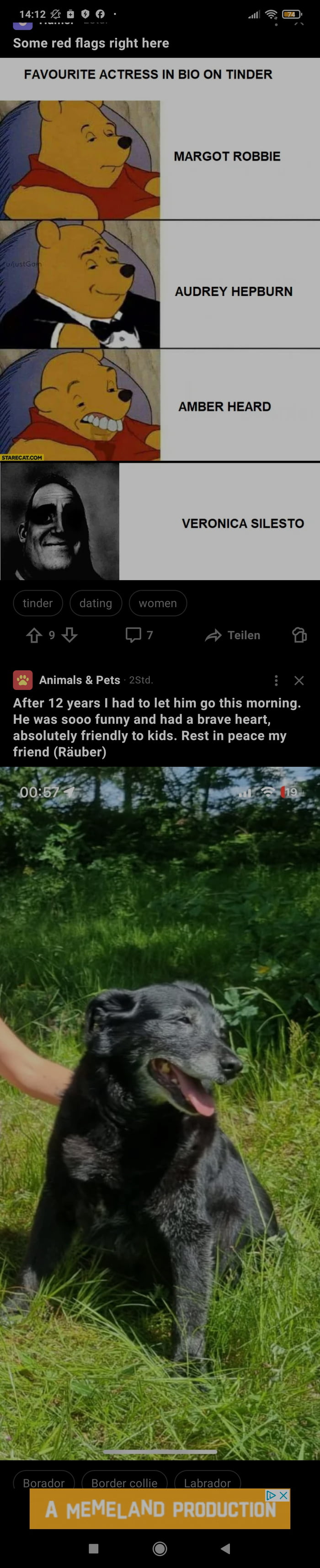Open the Border collie tag

[124, 1482]
